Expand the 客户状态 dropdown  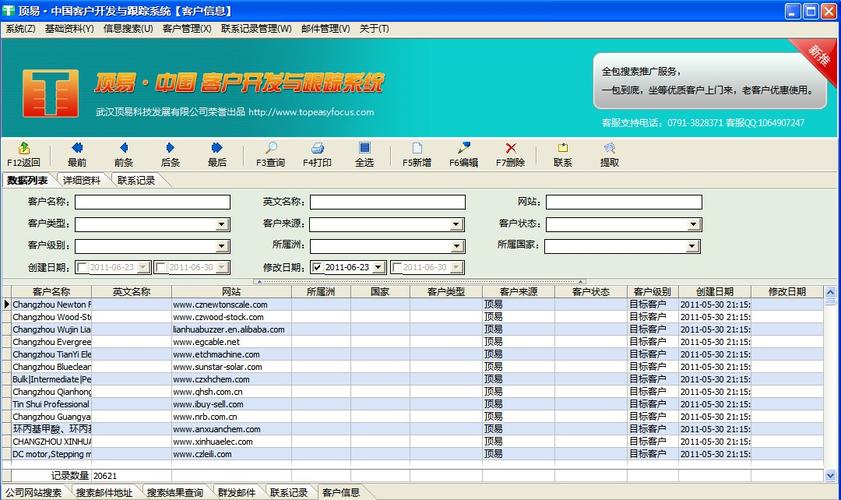pyautogui.click(x=693, y=224)
